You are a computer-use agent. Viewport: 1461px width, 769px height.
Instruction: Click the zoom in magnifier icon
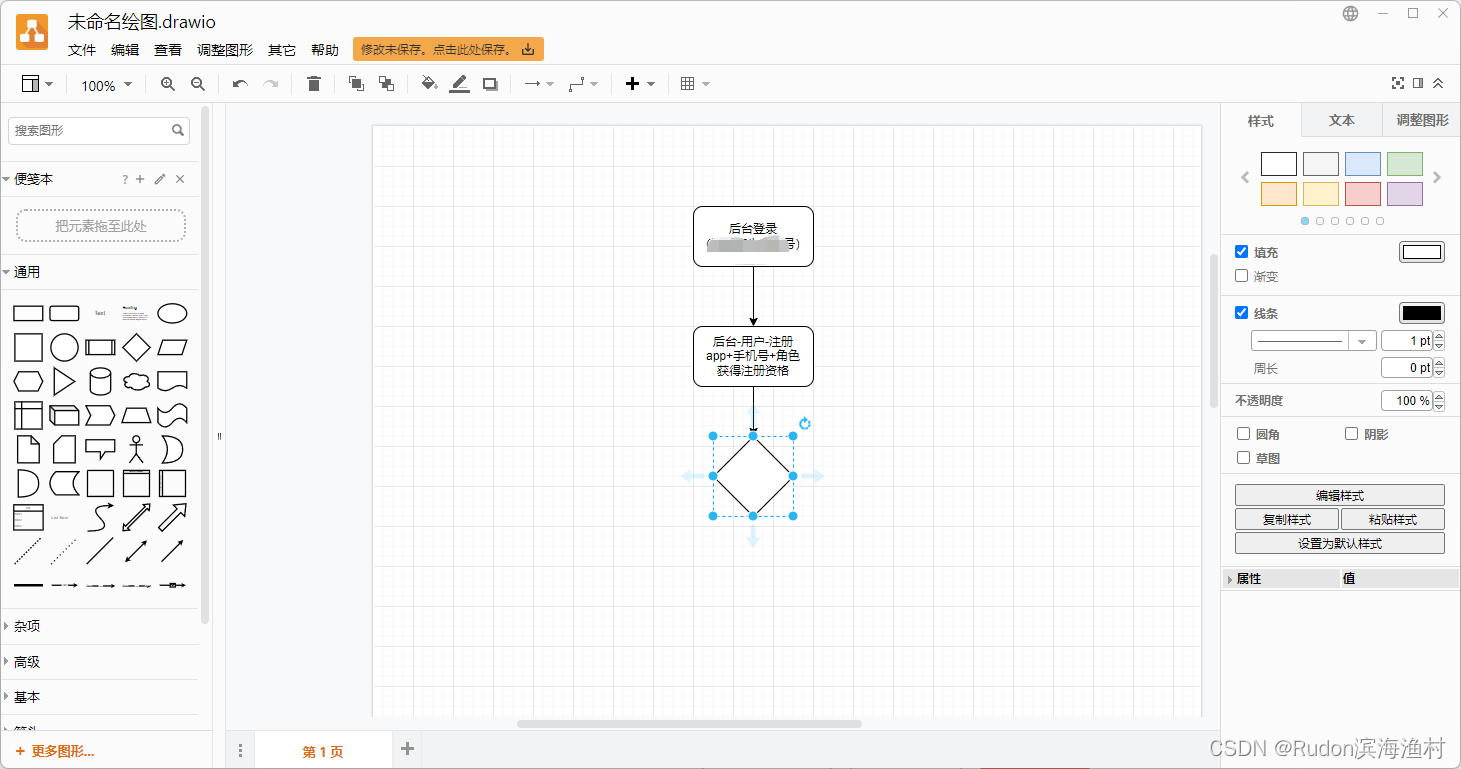(168, 85)
